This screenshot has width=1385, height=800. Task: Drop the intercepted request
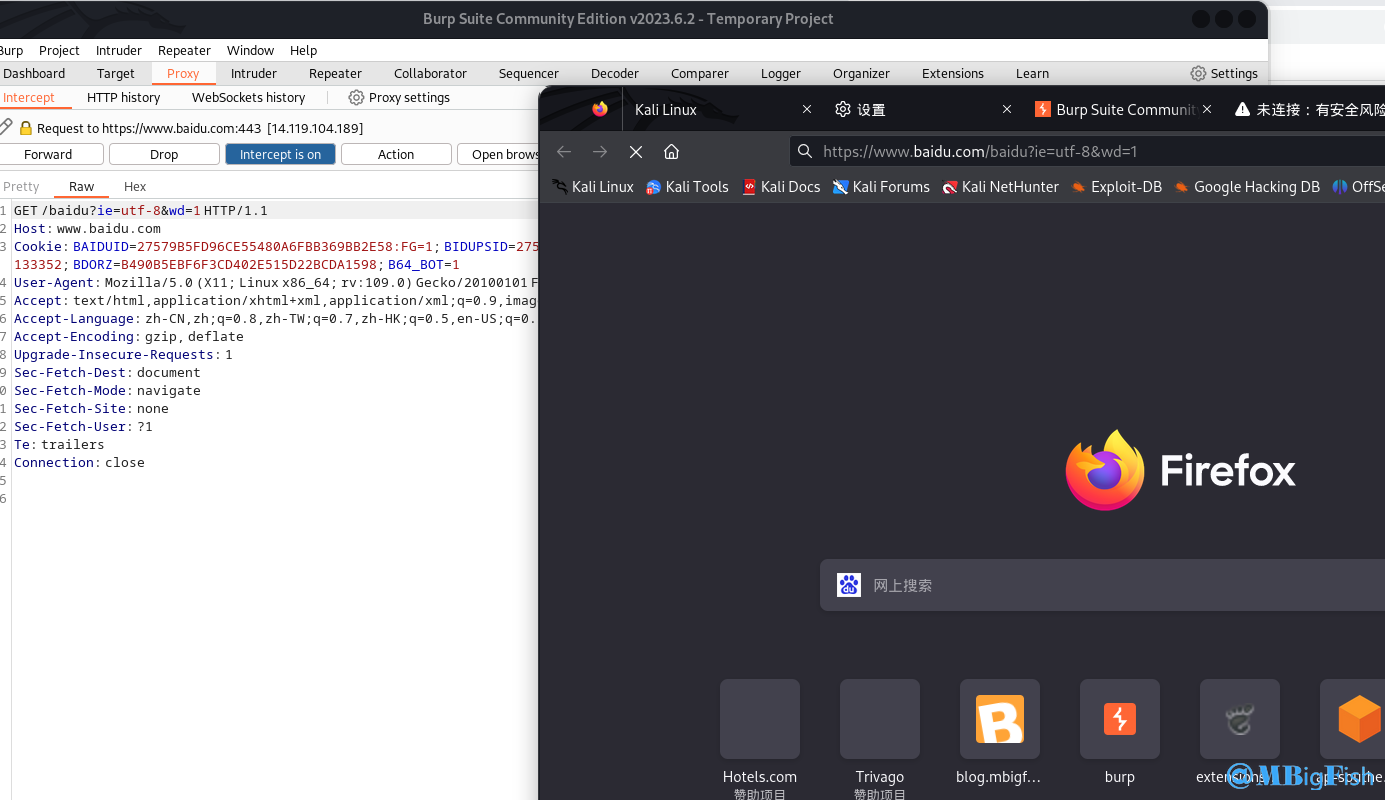point(164,154)
